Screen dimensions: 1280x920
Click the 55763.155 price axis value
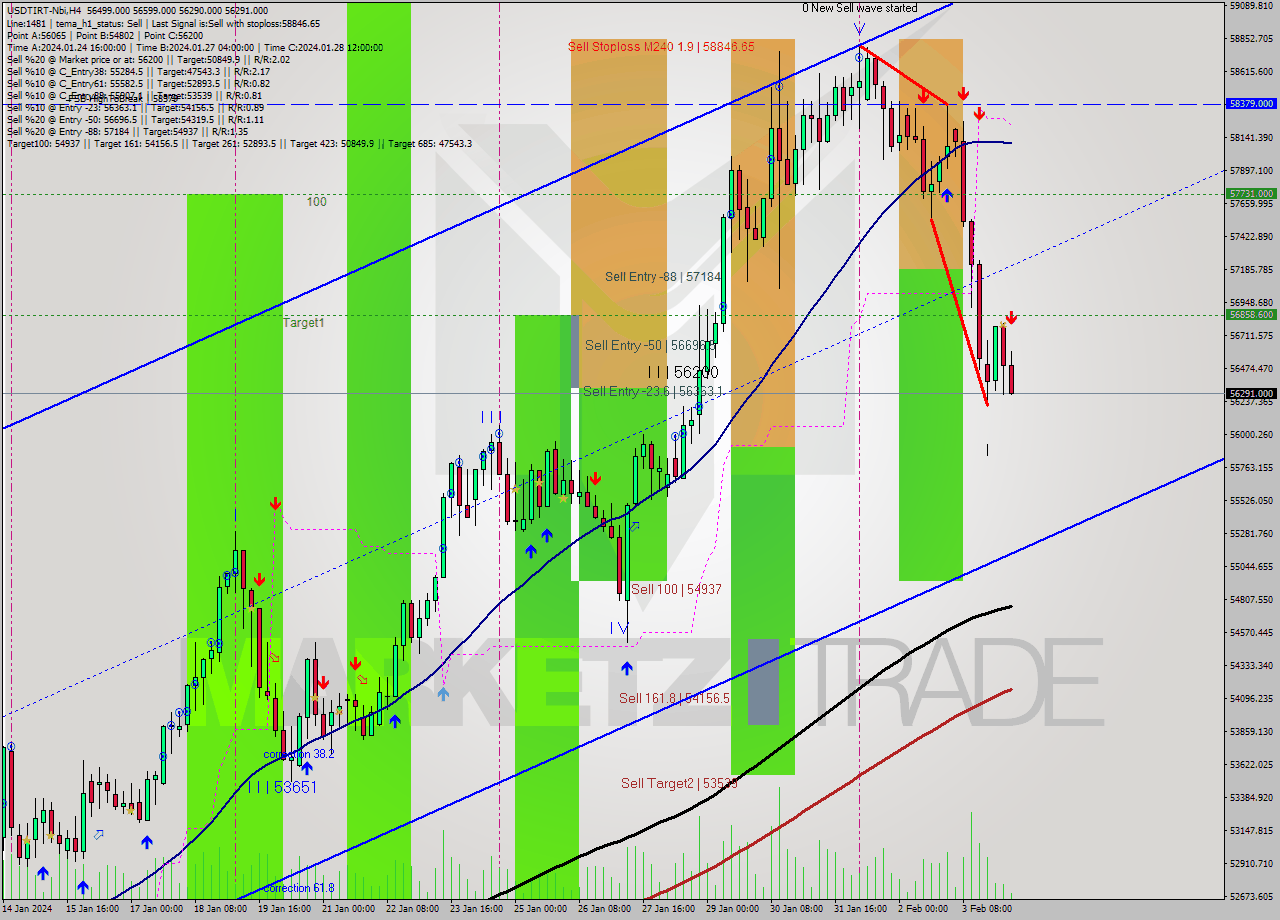tap(1251, 467)
